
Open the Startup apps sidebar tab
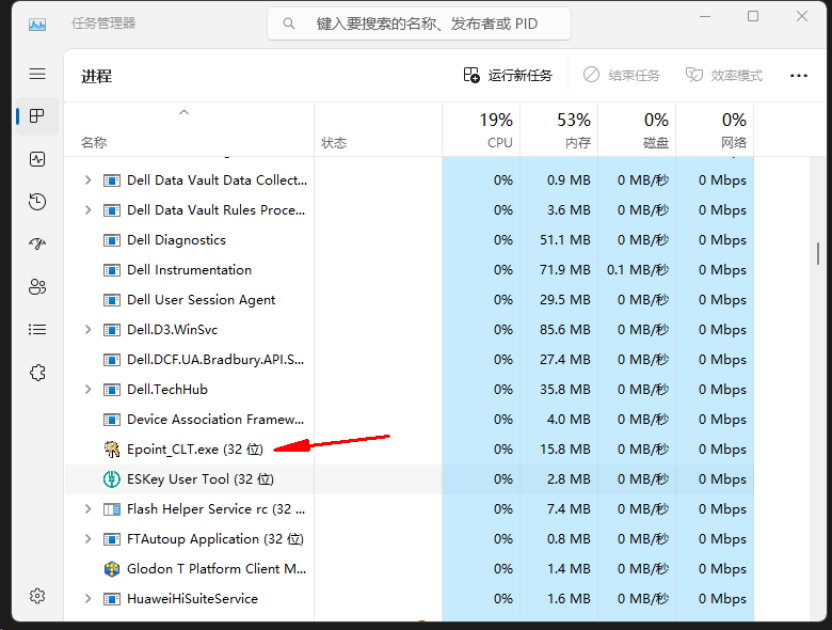(37, 244)
